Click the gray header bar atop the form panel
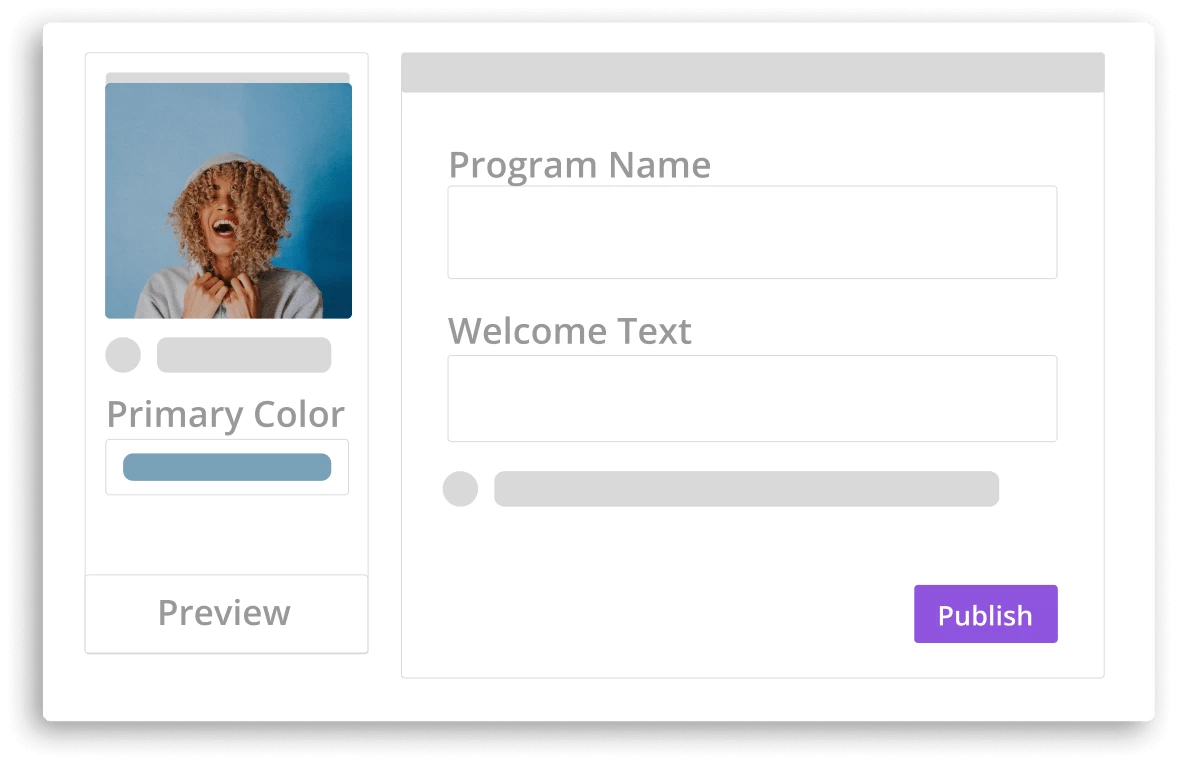The height and width of the screenshot is (764, 1177). tap(753, 72)
